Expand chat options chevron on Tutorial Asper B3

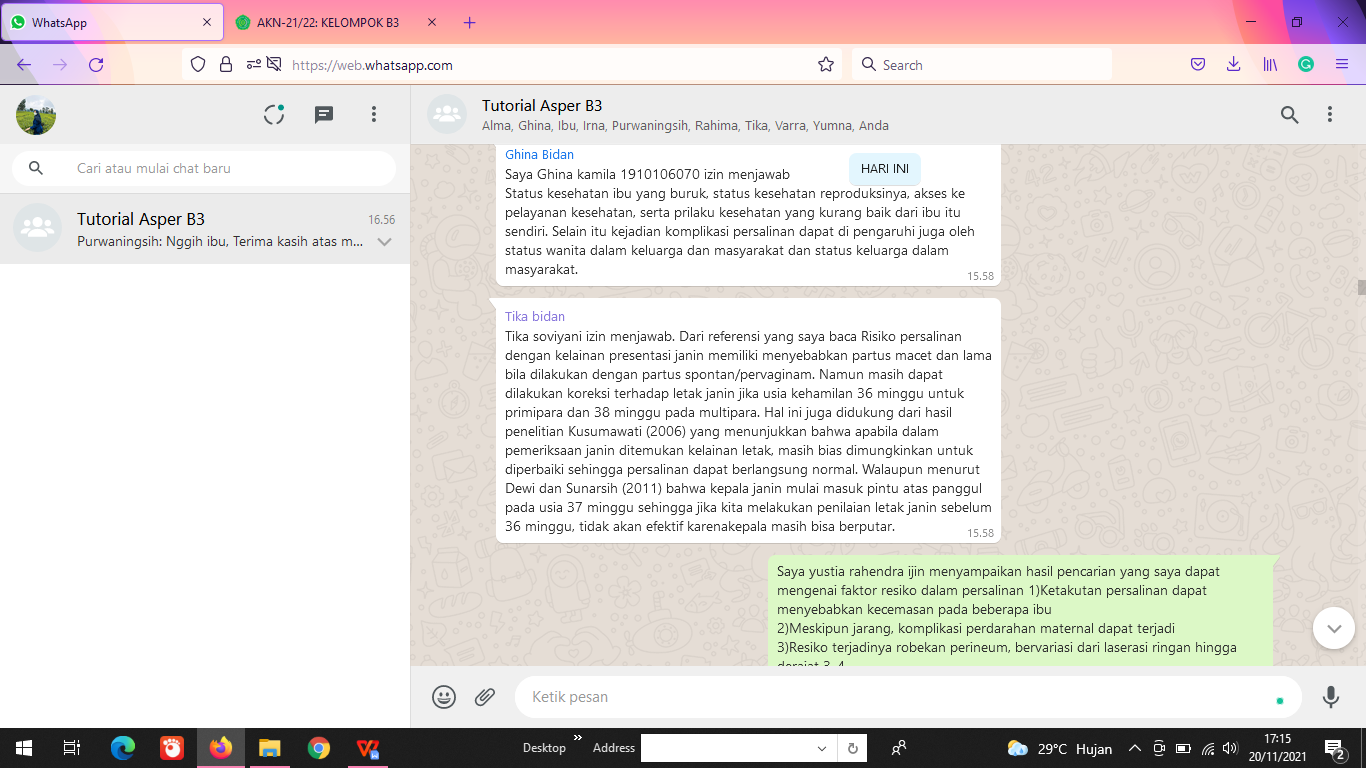pyautogui.click(x=384, y=242)
